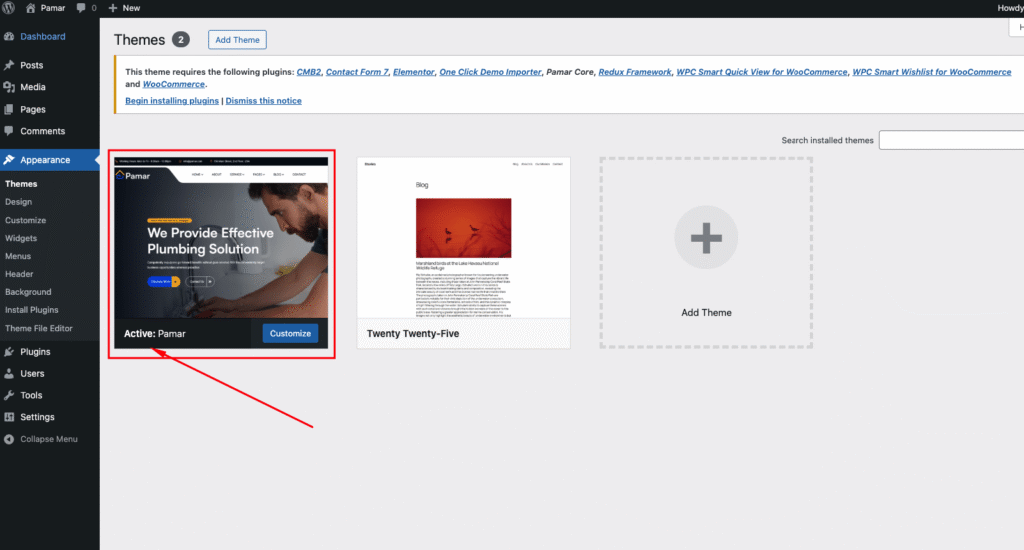This screenshot has height=550, width=1024.
Task: Click Dismiss this notice link
Action: [x=263, y=101]
